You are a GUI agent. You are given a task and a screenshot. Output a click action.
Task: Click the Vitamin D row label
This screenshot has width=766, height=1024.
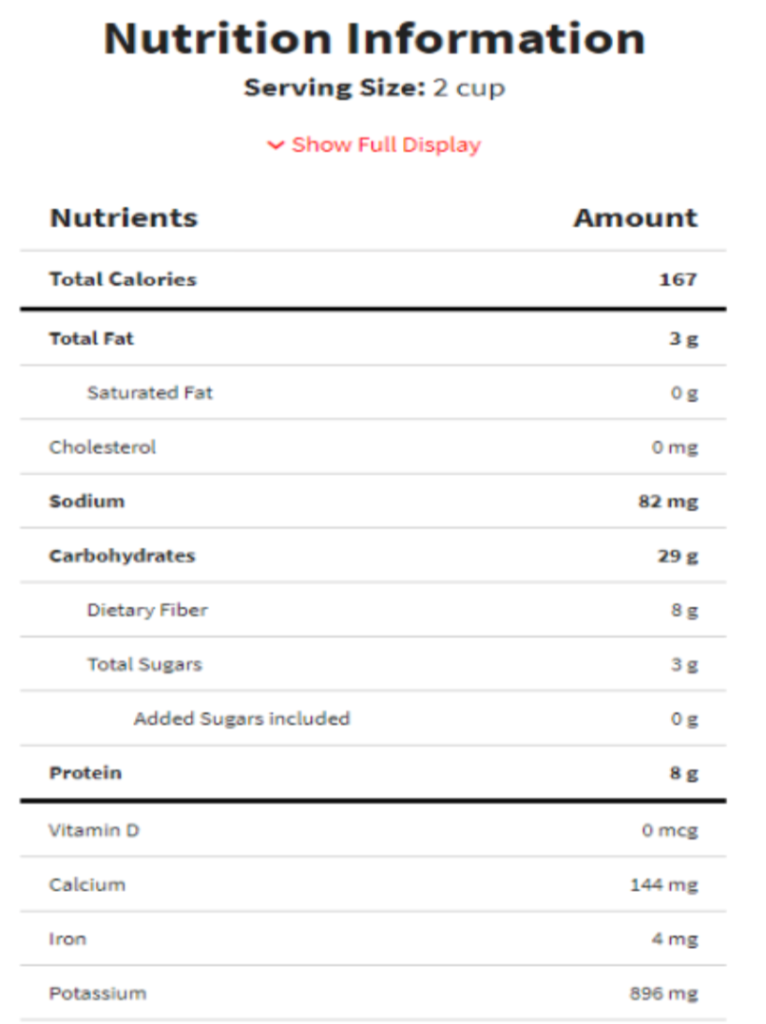[x=94, y=830]
